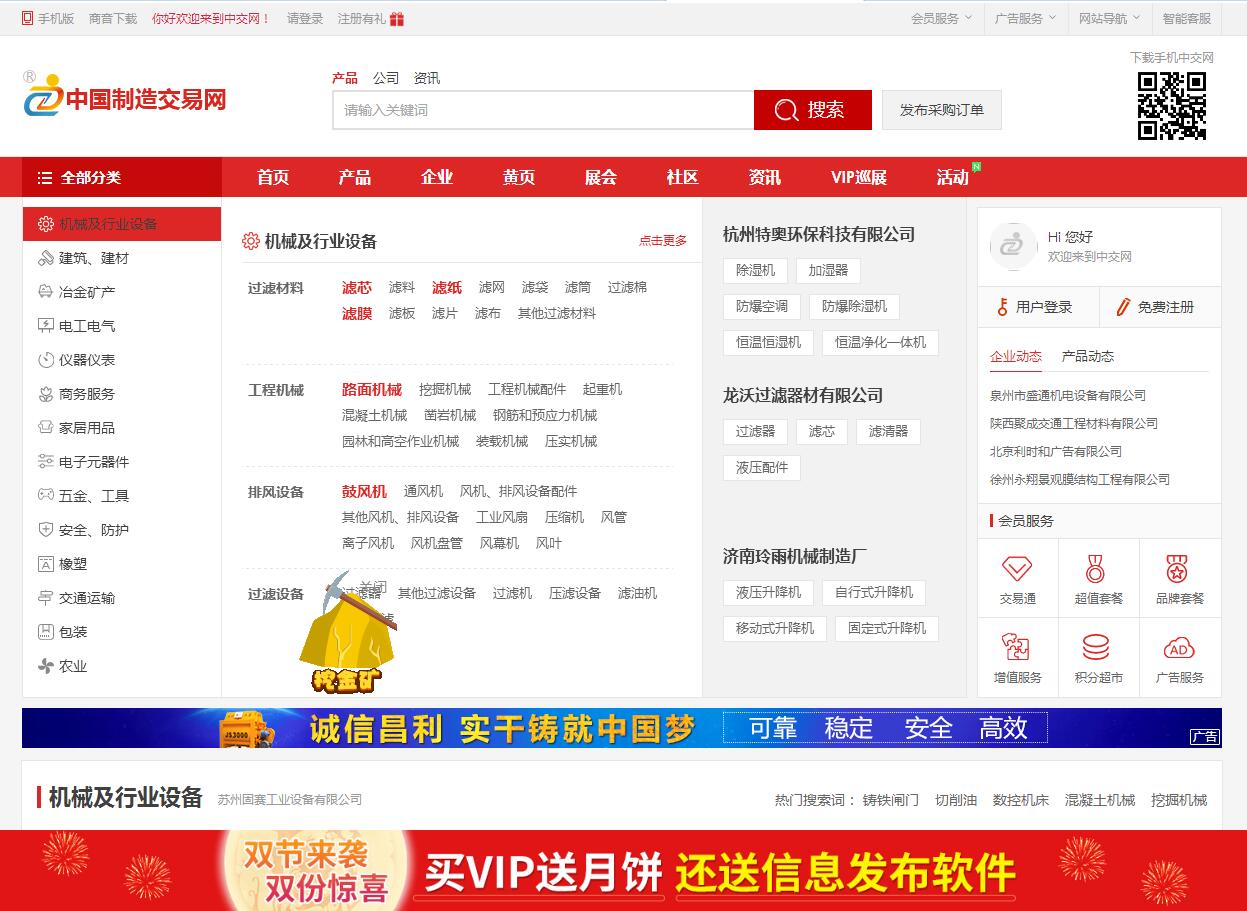Click the 混凝土机械 hot search keyword
The width and height of the screenshot is (1247, 911).
[1100, 800]
